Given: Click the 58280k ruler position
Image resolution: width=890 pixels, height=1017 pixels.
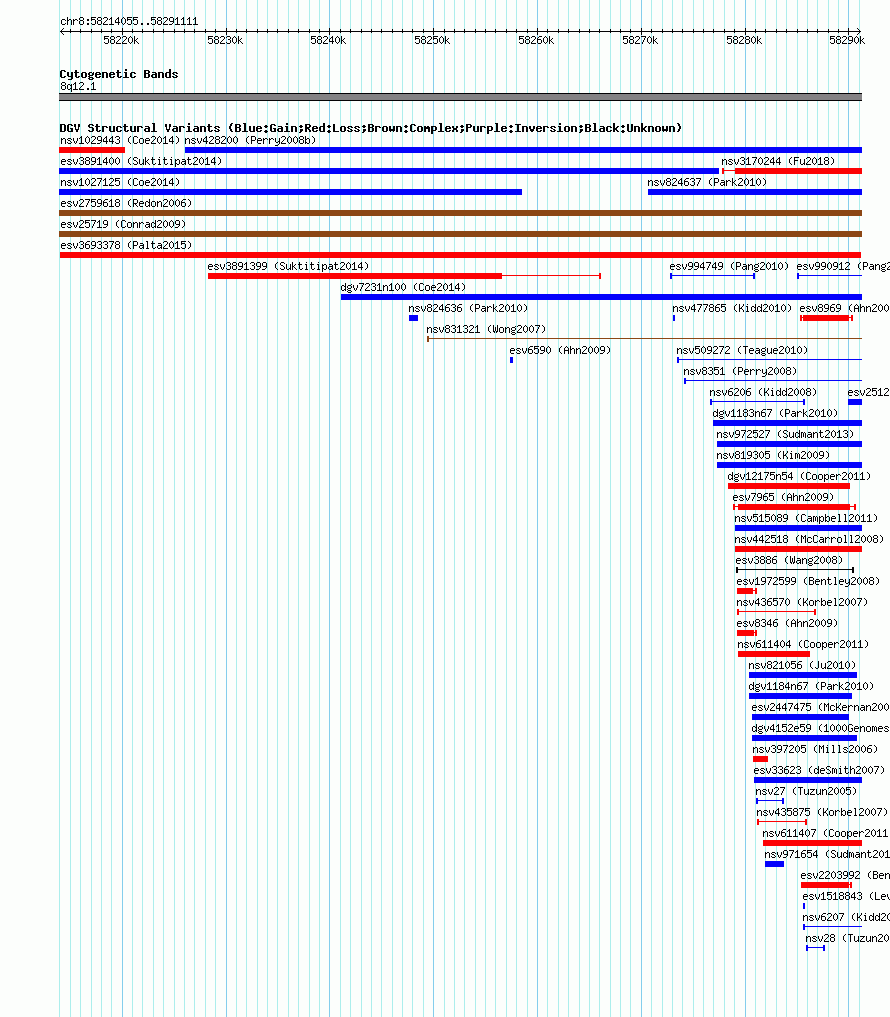Looking at the screenshot, I should (744, 40).
